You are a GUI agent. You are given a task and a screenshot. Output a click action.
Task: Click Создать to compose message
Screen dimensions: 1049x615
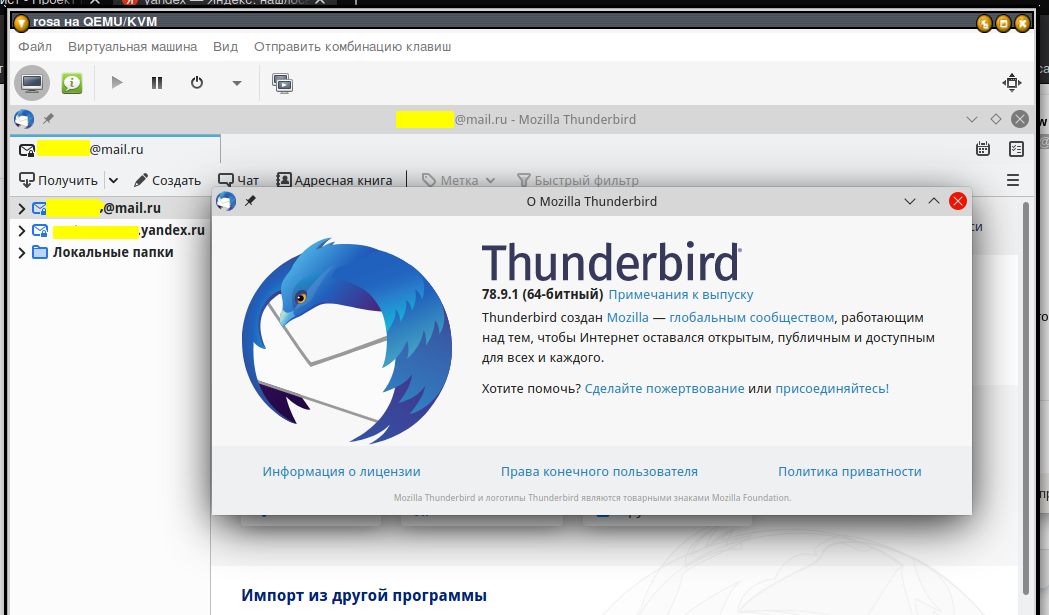pos(167,180)
